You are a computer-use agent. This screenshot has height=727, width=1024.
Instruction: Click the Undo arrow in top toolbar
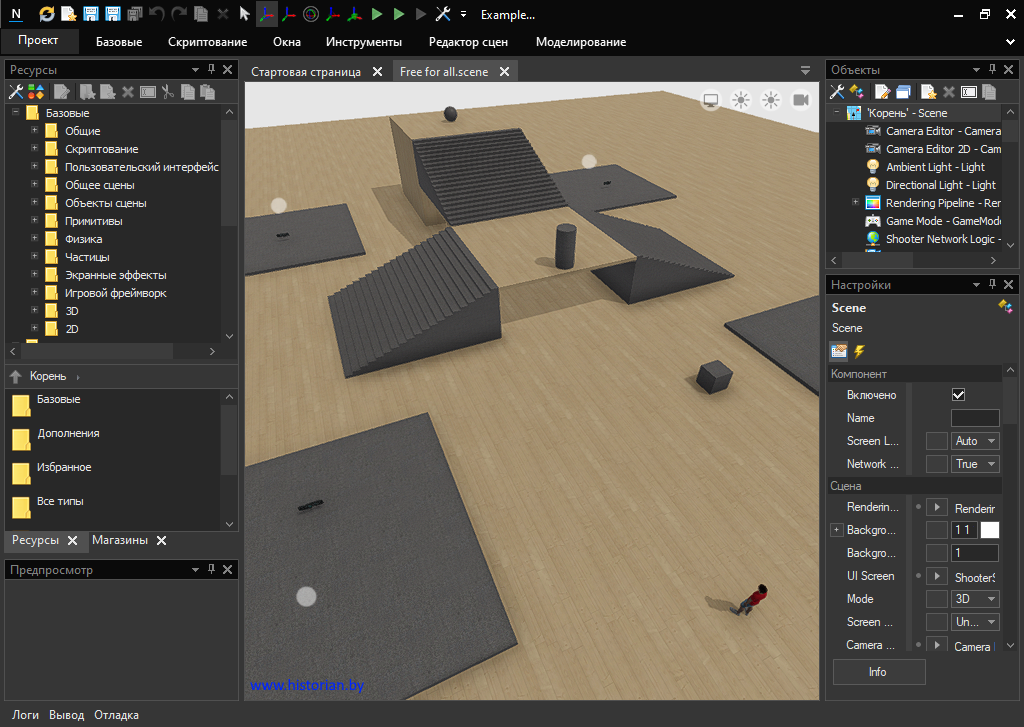[157, 14]
